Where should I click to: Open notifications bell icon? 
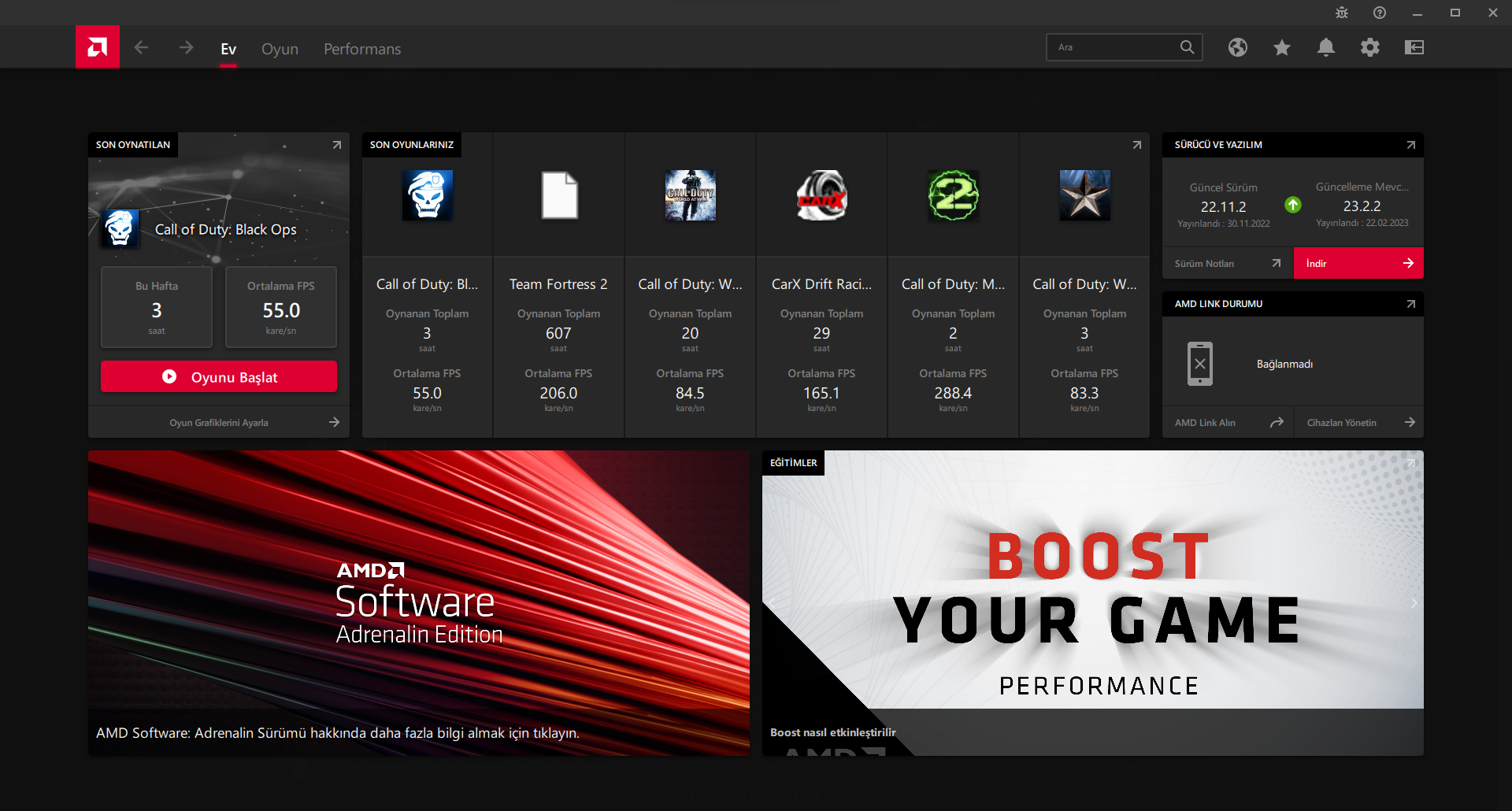tap(1326, 47)
